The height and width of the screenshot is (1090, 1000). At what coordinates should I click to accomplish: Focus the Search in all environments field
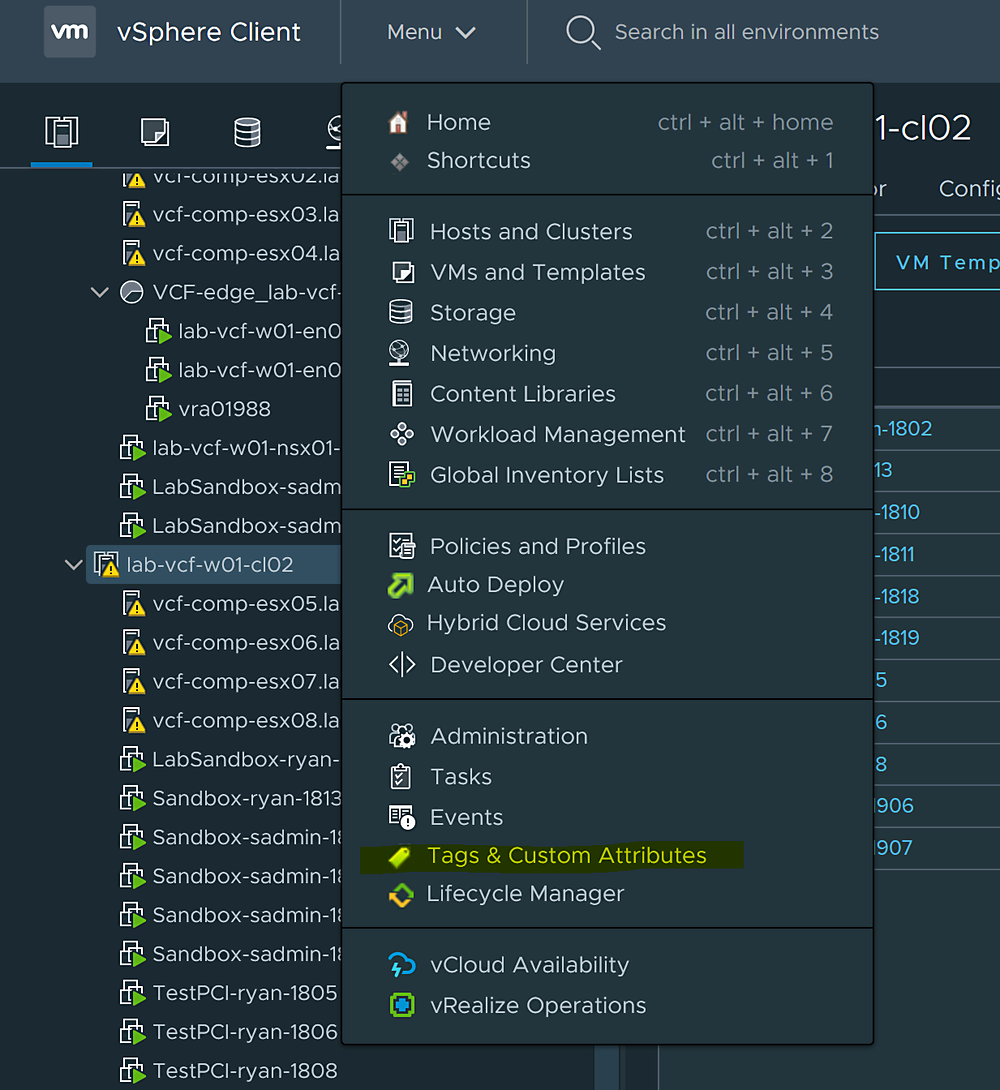[x=746, y=32]
